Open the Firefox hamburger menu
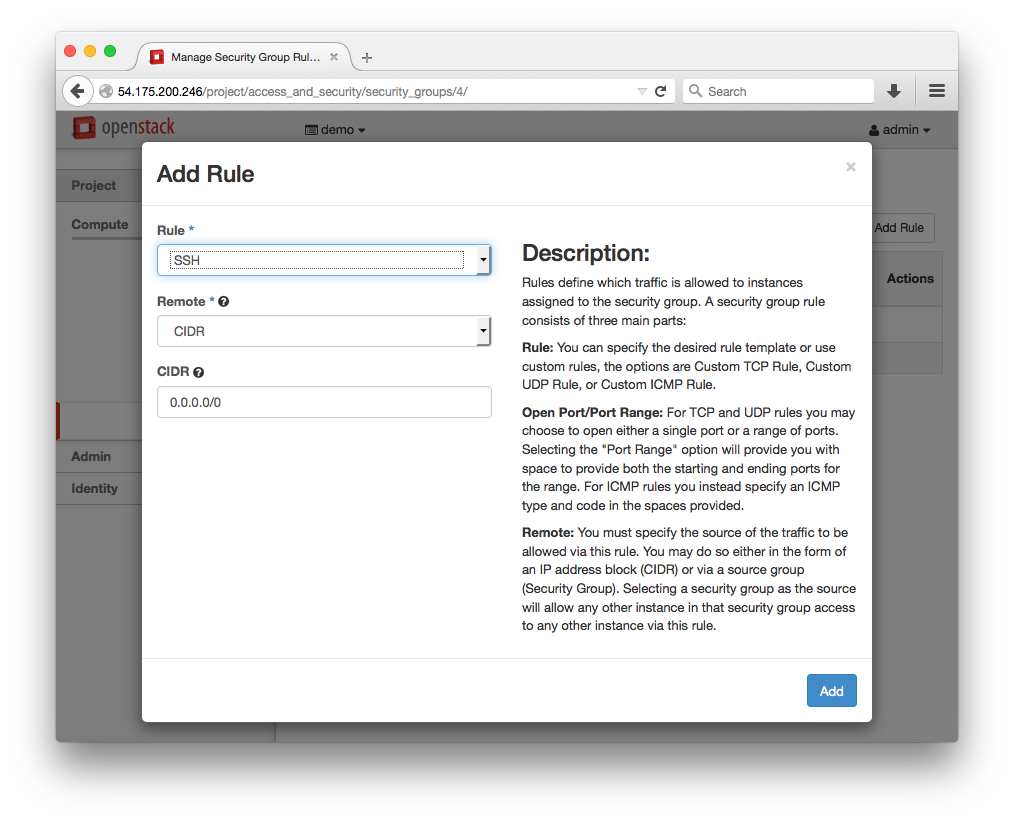Image resolution: width=1014 pixels, height=822 pixels. (937, 91)
